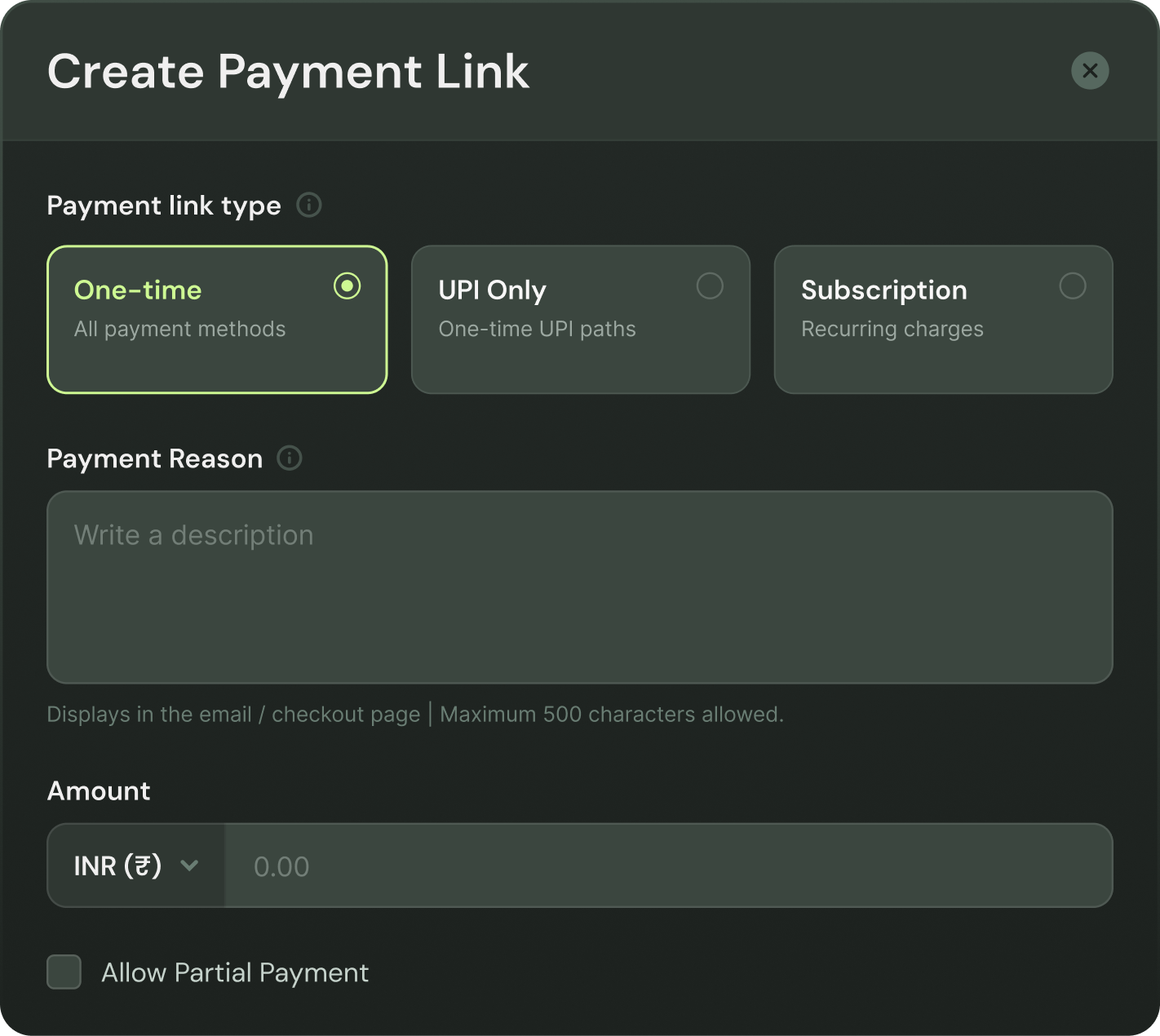
Task: Click the 0.00 amount input field
Action: (x=669, y=866)
